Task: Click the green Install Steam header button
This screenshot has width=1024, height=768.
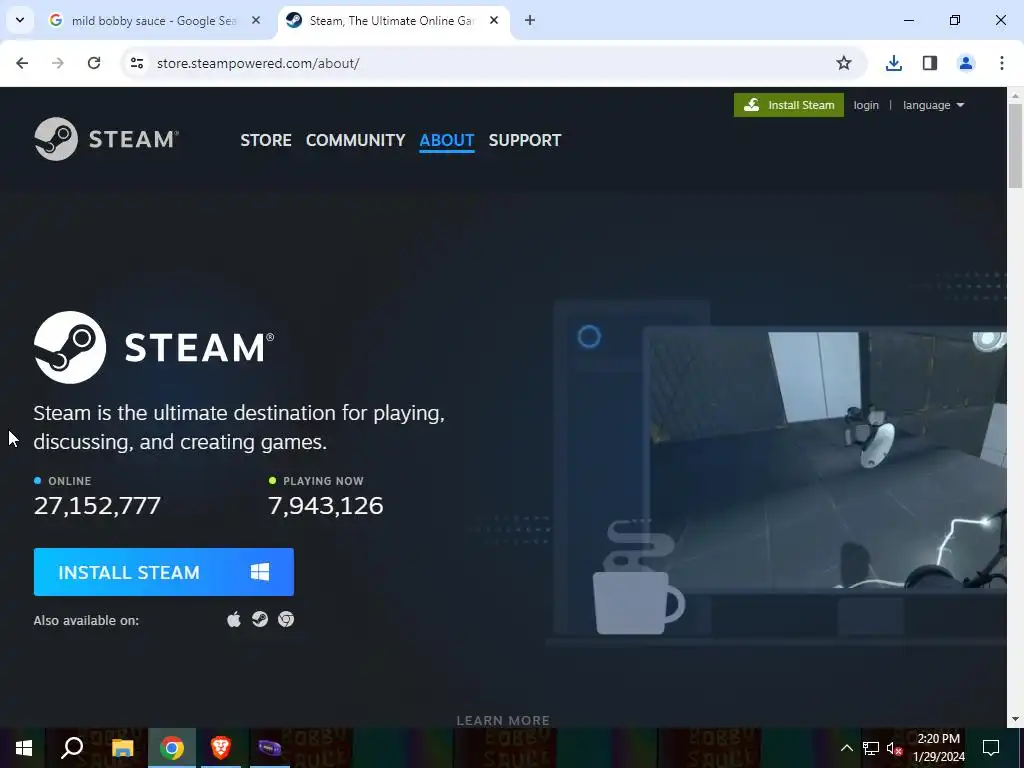Action: click(789, 105)
